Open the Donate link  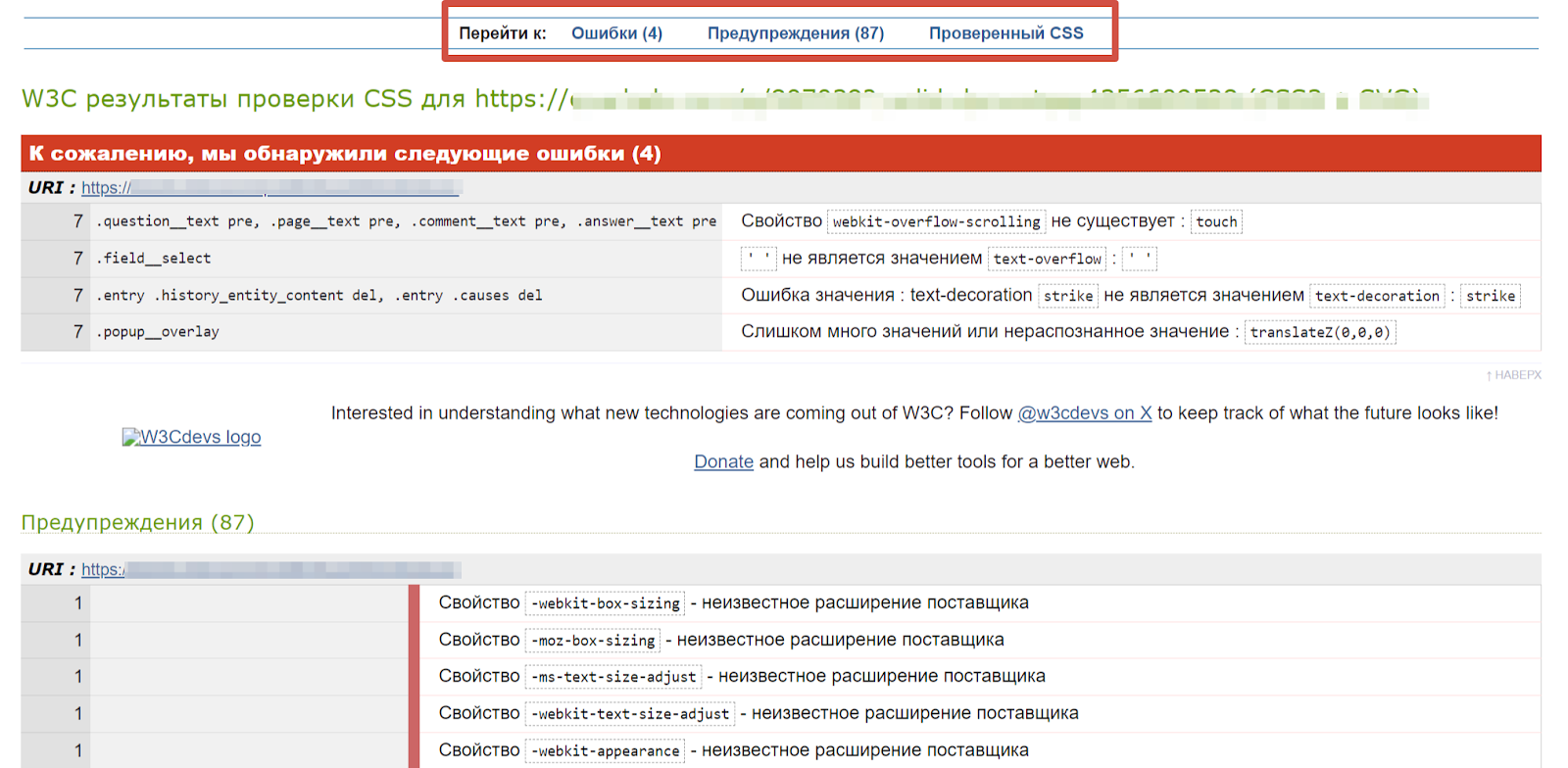click(723, 461)
